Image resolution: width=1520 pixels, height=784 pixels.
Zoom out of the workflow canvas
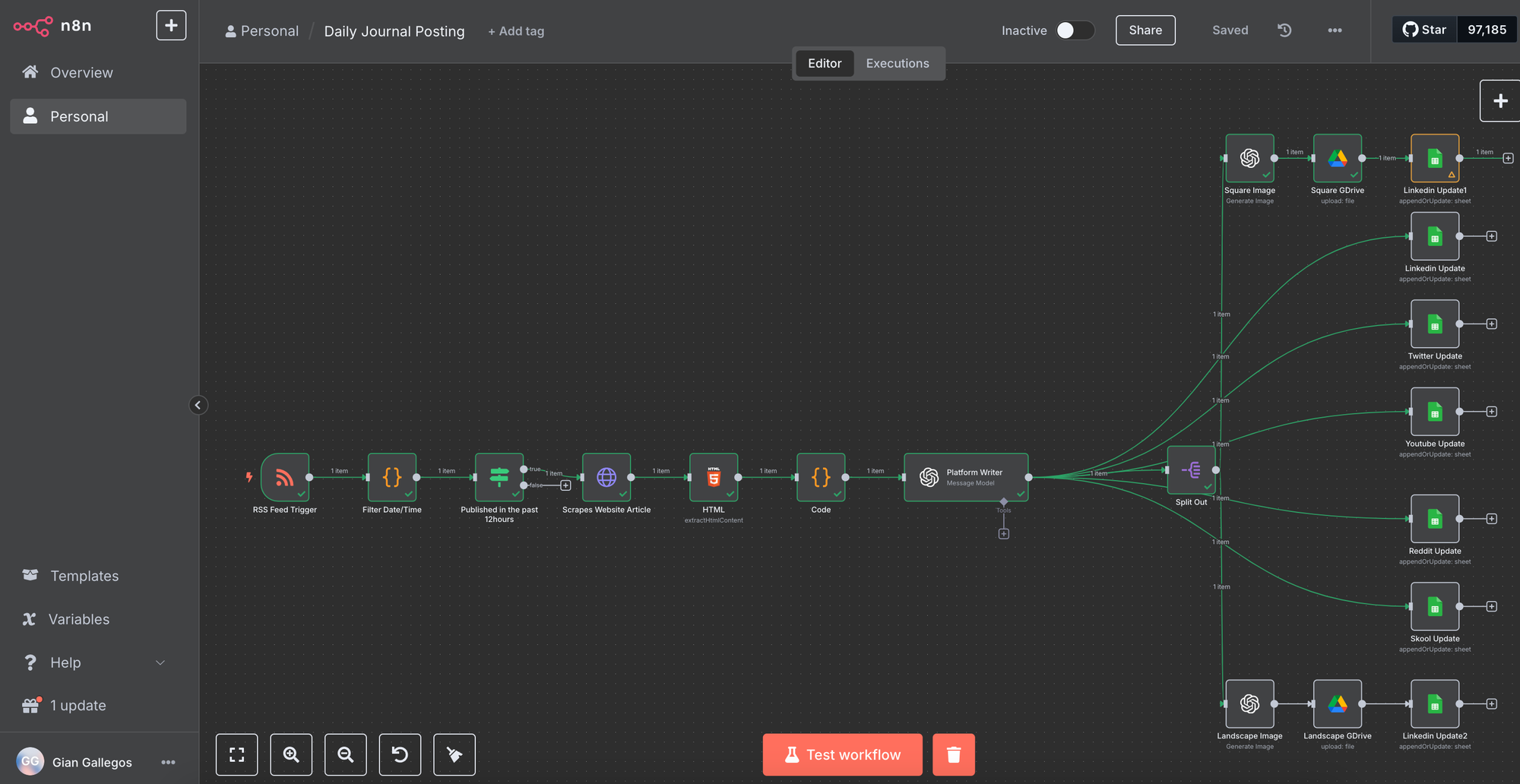pyautogui.click(x=346, y=754)
